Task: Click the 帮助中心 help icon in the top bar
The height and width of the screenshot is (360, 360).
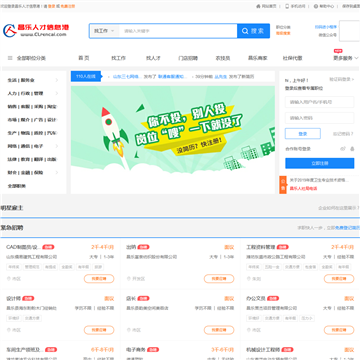Action: pyautogui.click(x=316, y=6)
